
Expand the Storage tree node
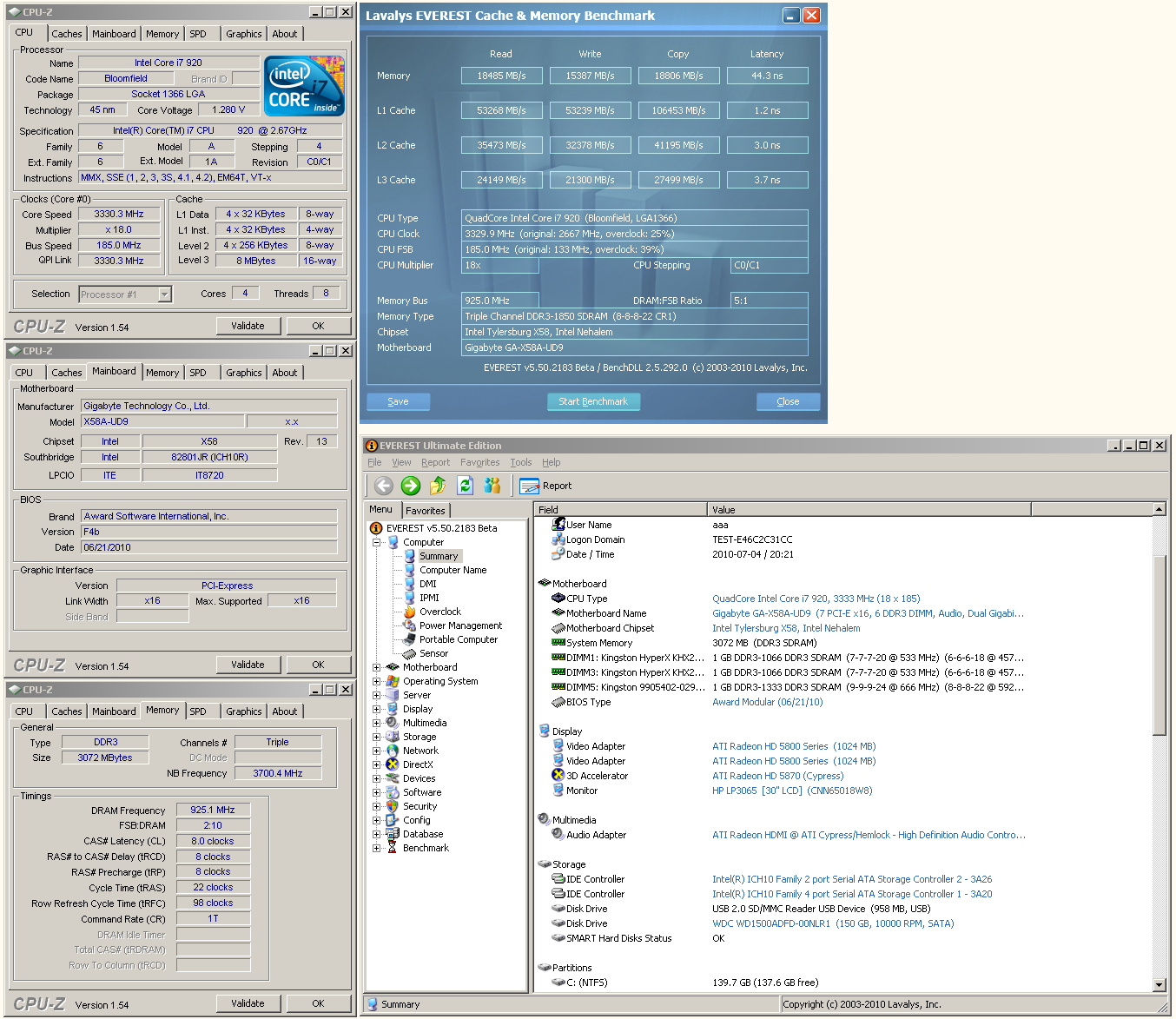point(377,737)
